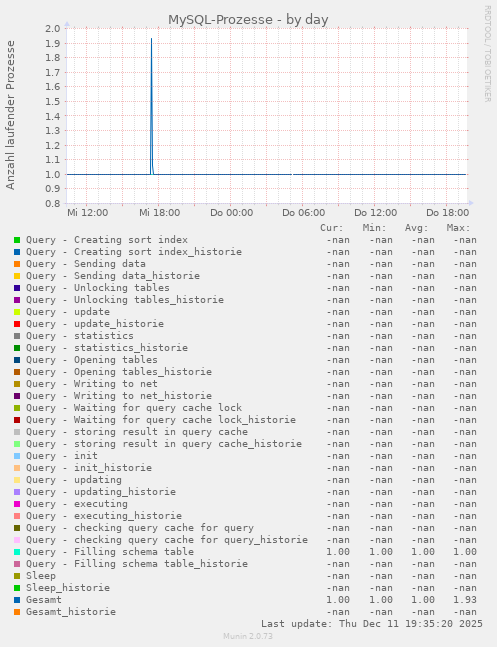Viewport: 497px width, 647px height.
Task: Click the Do 18:00 x-axis label
Action: pyautogui.click(x=447, y=213)
